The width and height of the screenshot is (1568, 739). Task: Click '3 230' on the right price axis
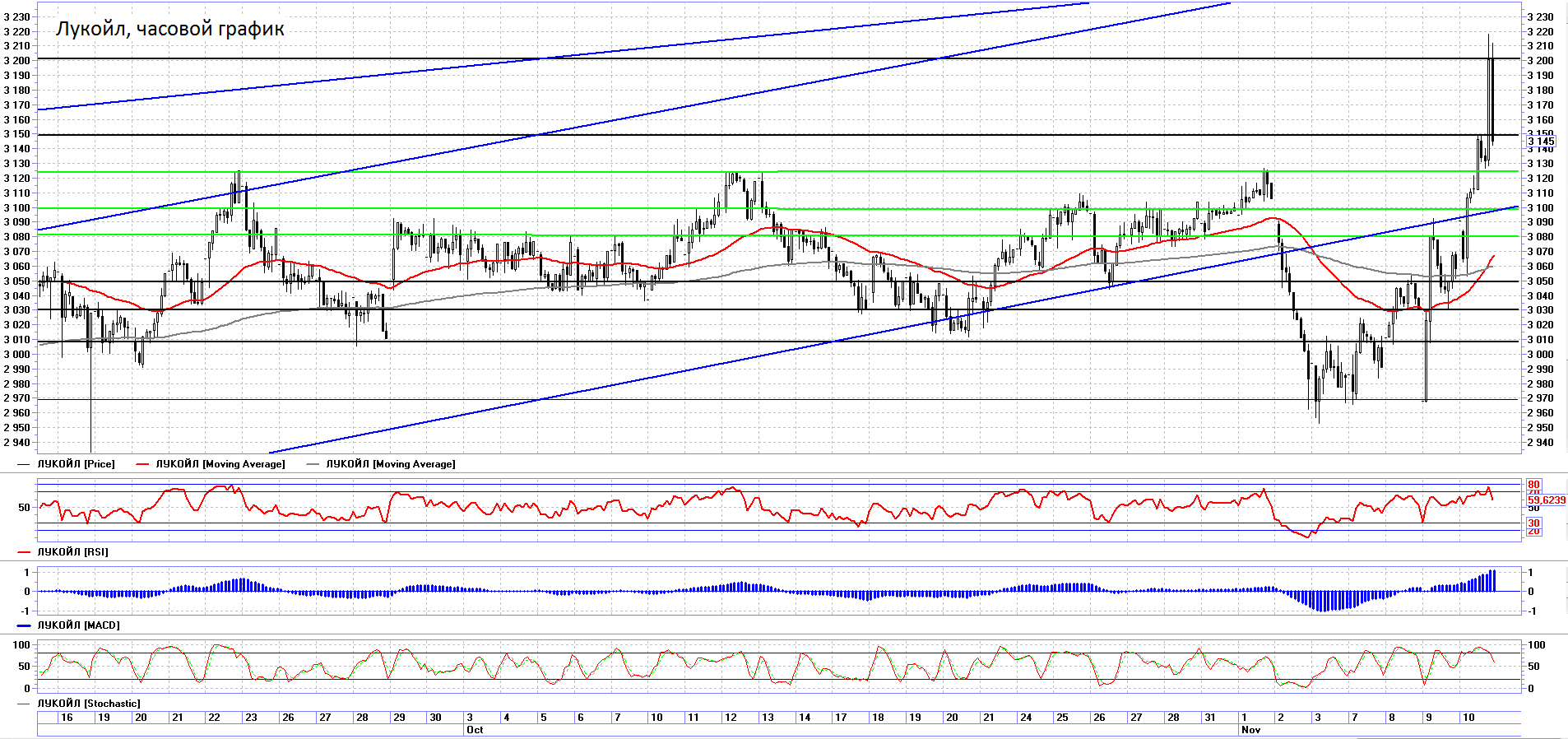(x=1541, y=16)
